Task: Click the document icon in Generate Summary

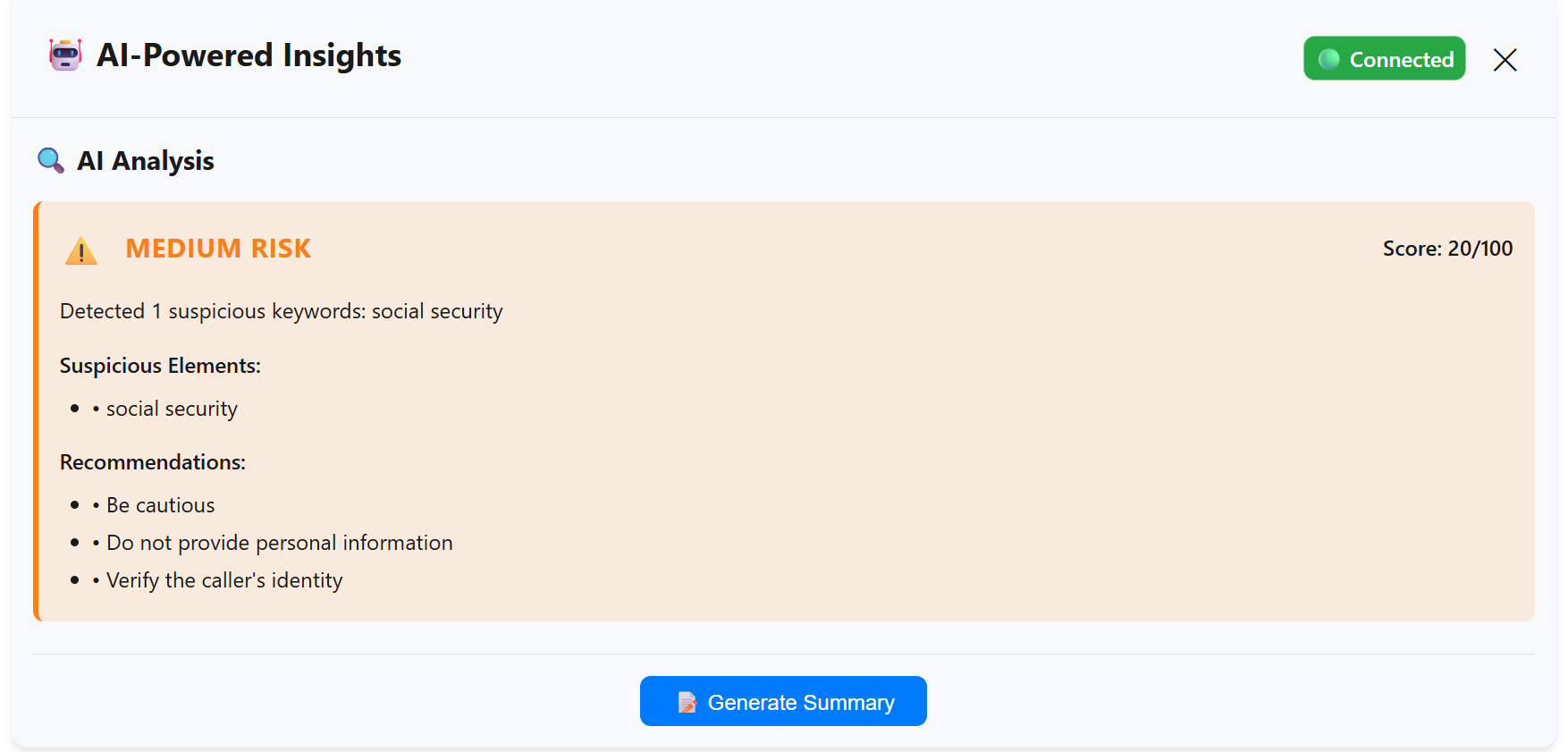Action: [x=687, y=703]
